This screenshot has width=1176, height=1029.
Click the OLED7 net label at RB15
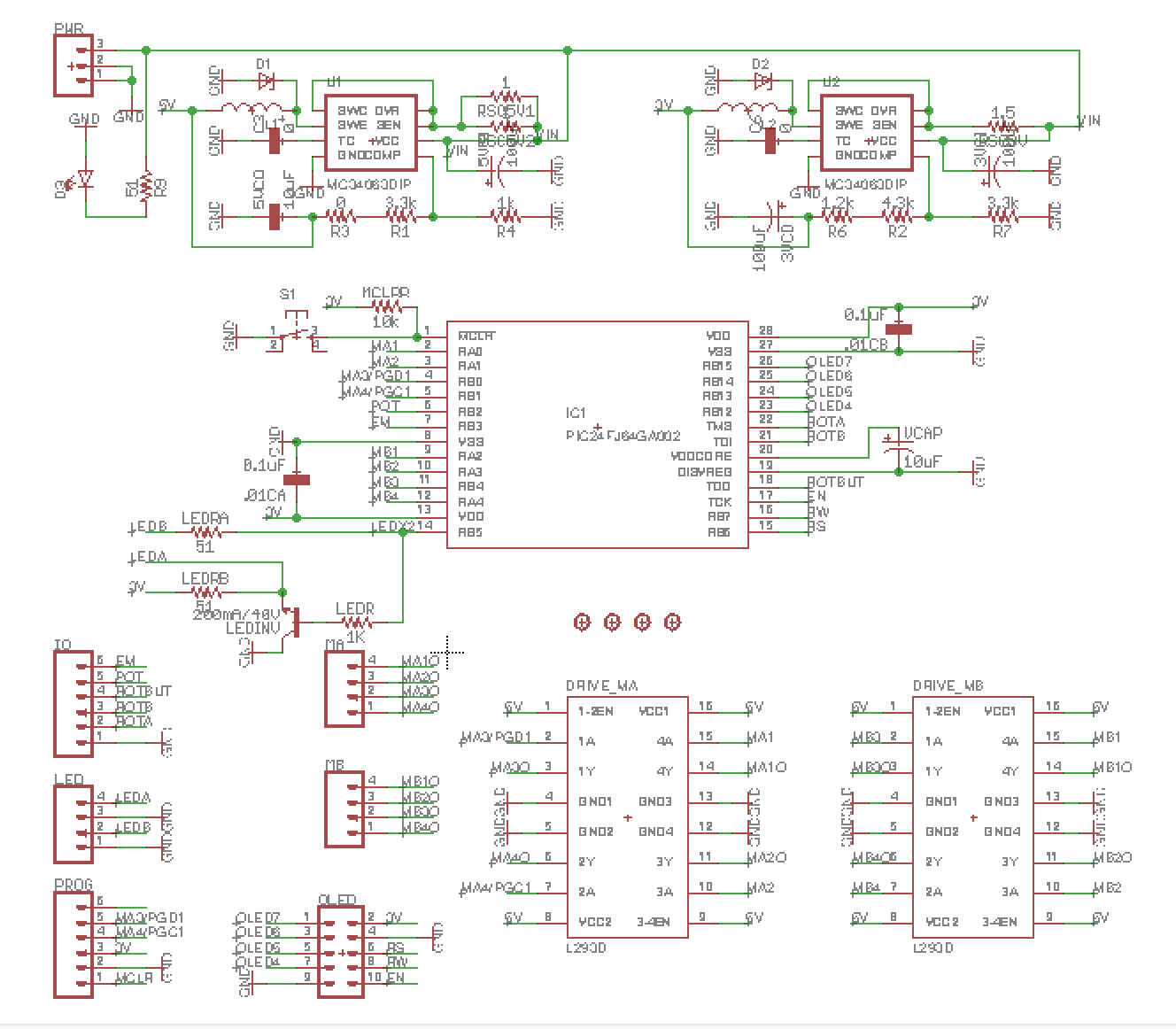click(x=829, y=361)
